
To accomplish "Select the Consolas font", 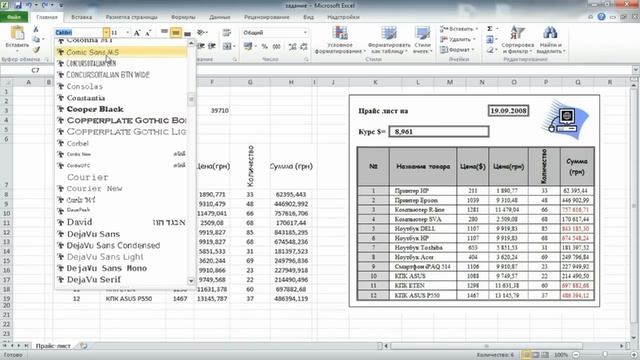I will (x=121, y=87).
